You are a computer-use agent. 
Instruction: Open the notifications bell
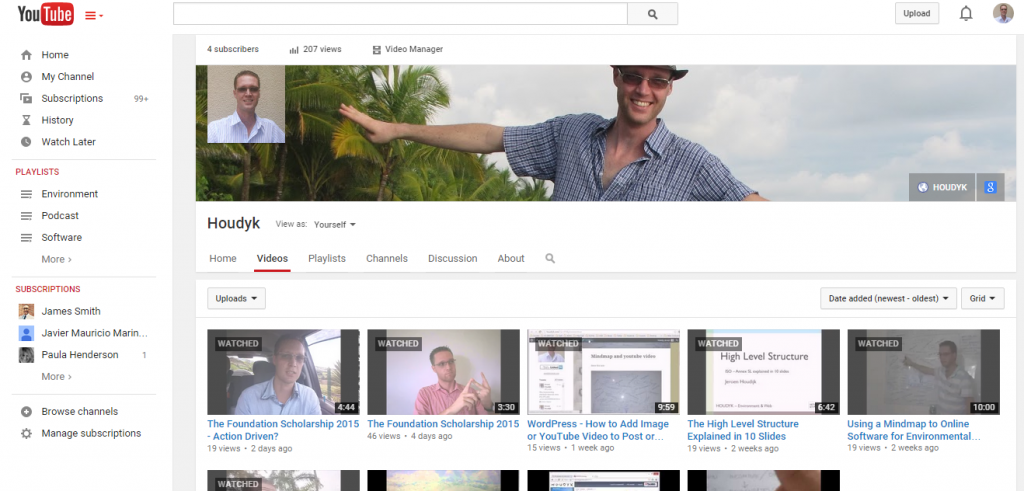coord(966,14)
